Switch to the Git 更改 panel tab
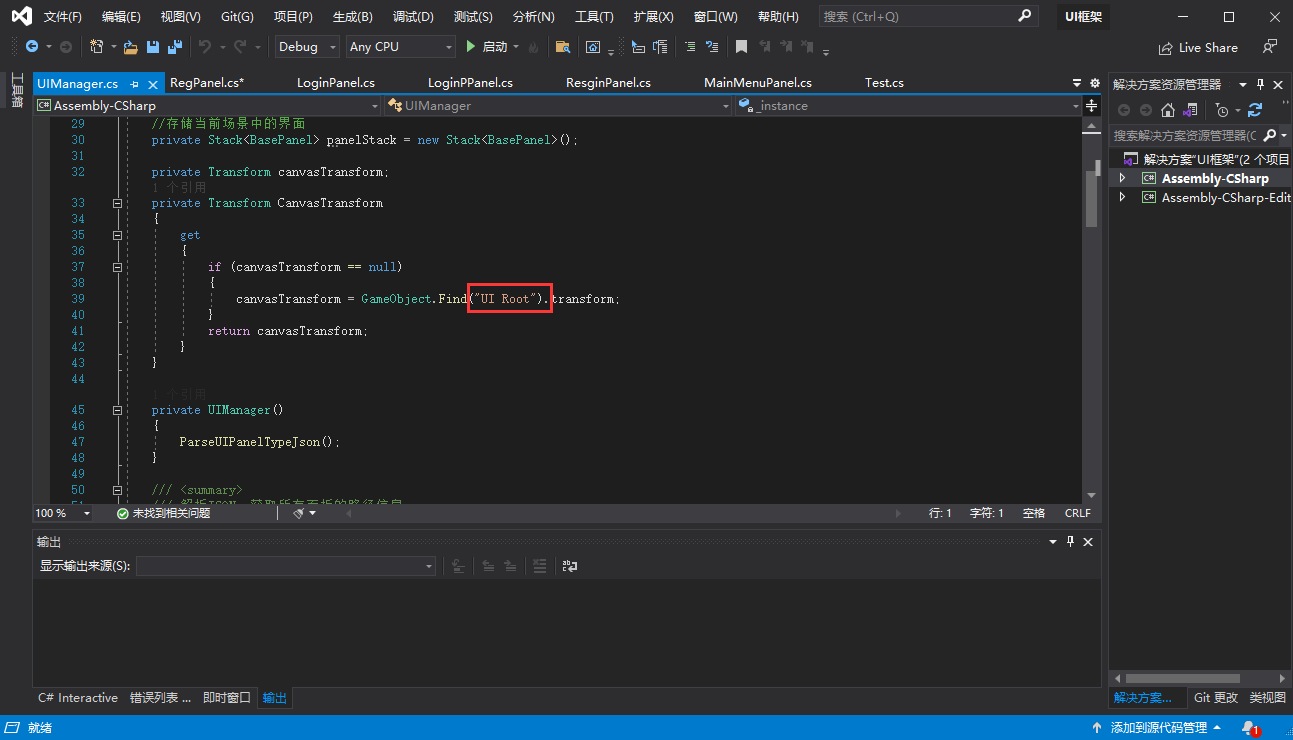This screenshot has height=740, width=1293. (1215, 698)
